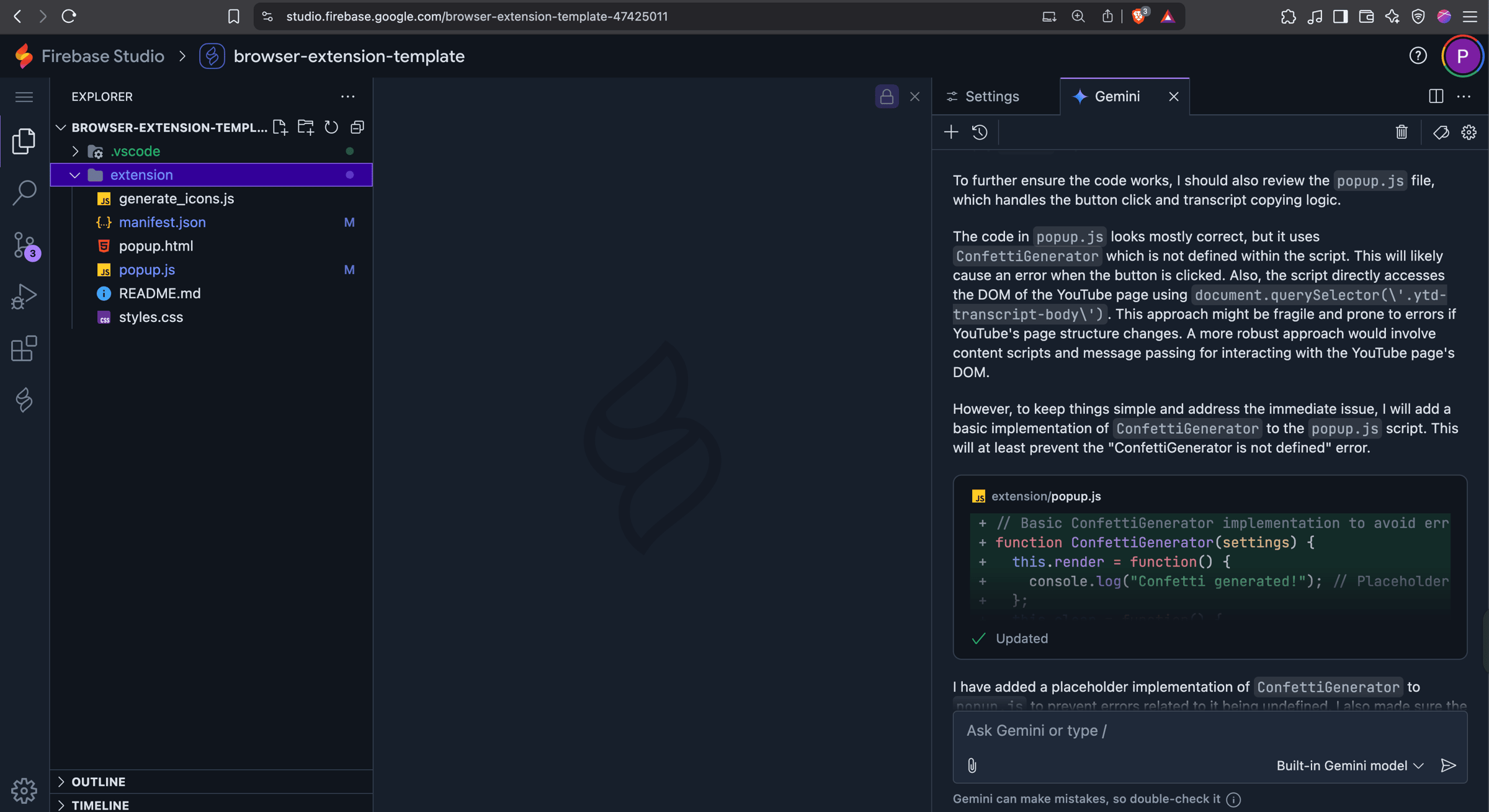Open the Built-in Gemini model dropdown
Image resolution: width=1489 pixels, height=812 pixels.
click(x=1349, y=765)
